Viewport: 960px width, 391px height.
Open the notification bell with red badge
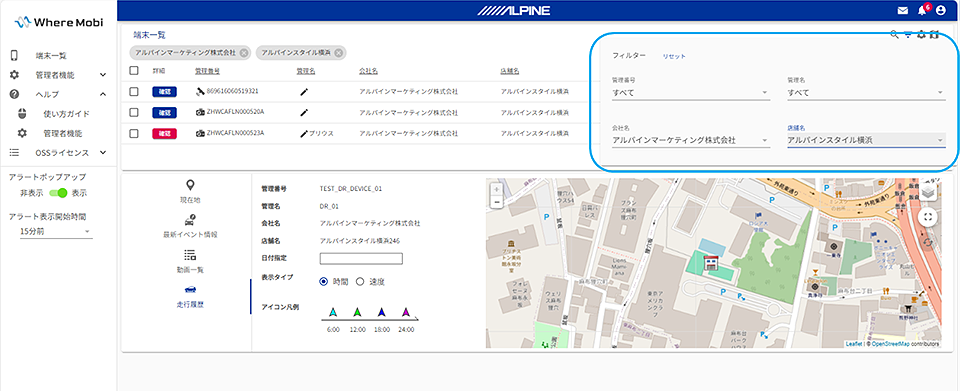pos(923,10)
